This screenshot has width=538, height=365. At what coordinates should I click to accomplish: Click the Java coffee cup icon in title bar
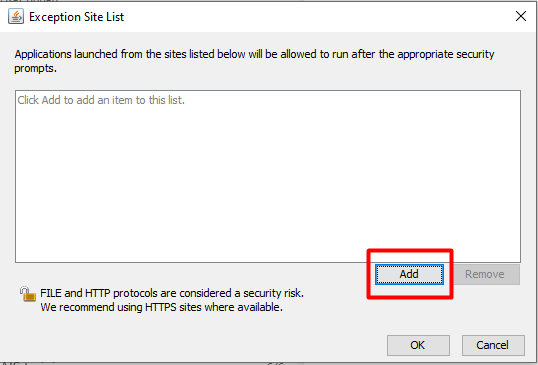pos(16,16)
